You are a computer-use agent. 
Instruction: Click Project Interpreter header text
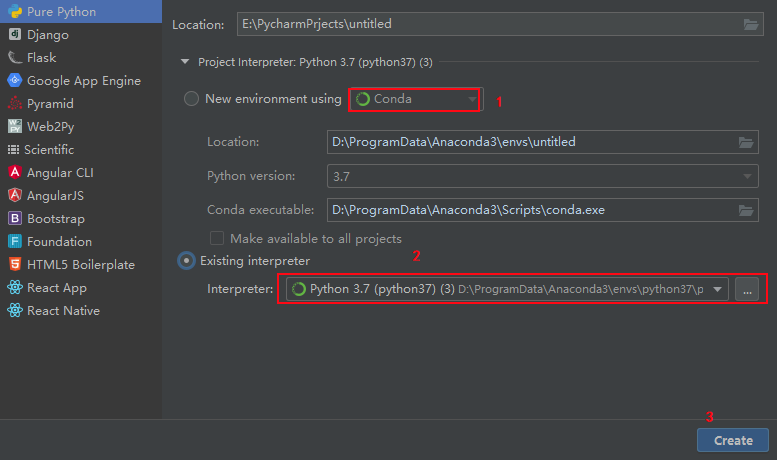click(315, 62)
